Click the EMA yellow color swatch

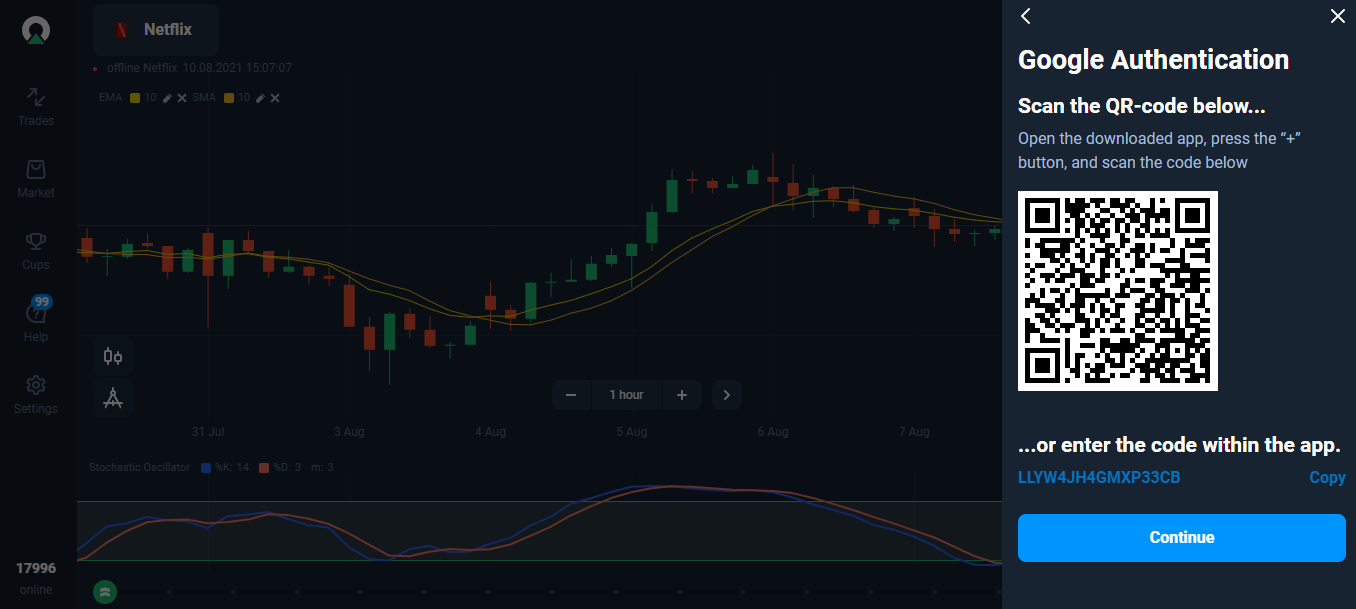click(x=135, y=98)
